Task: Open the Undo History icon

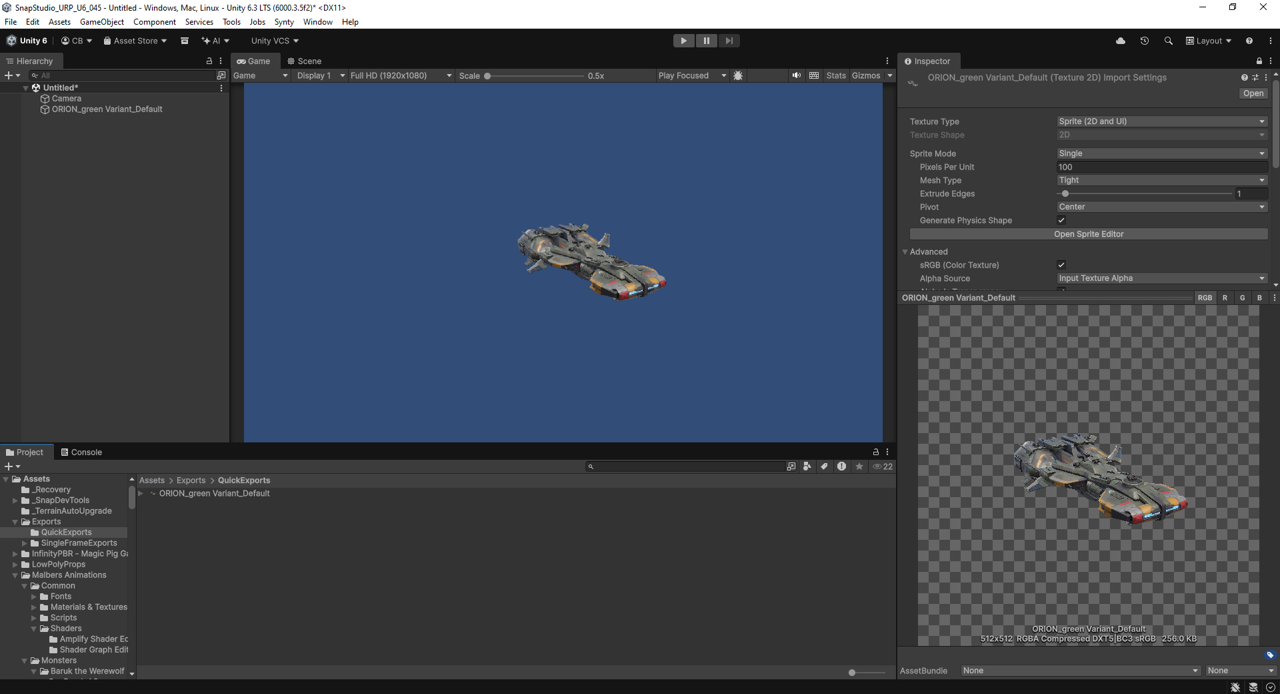Action: coord(1144,41)
